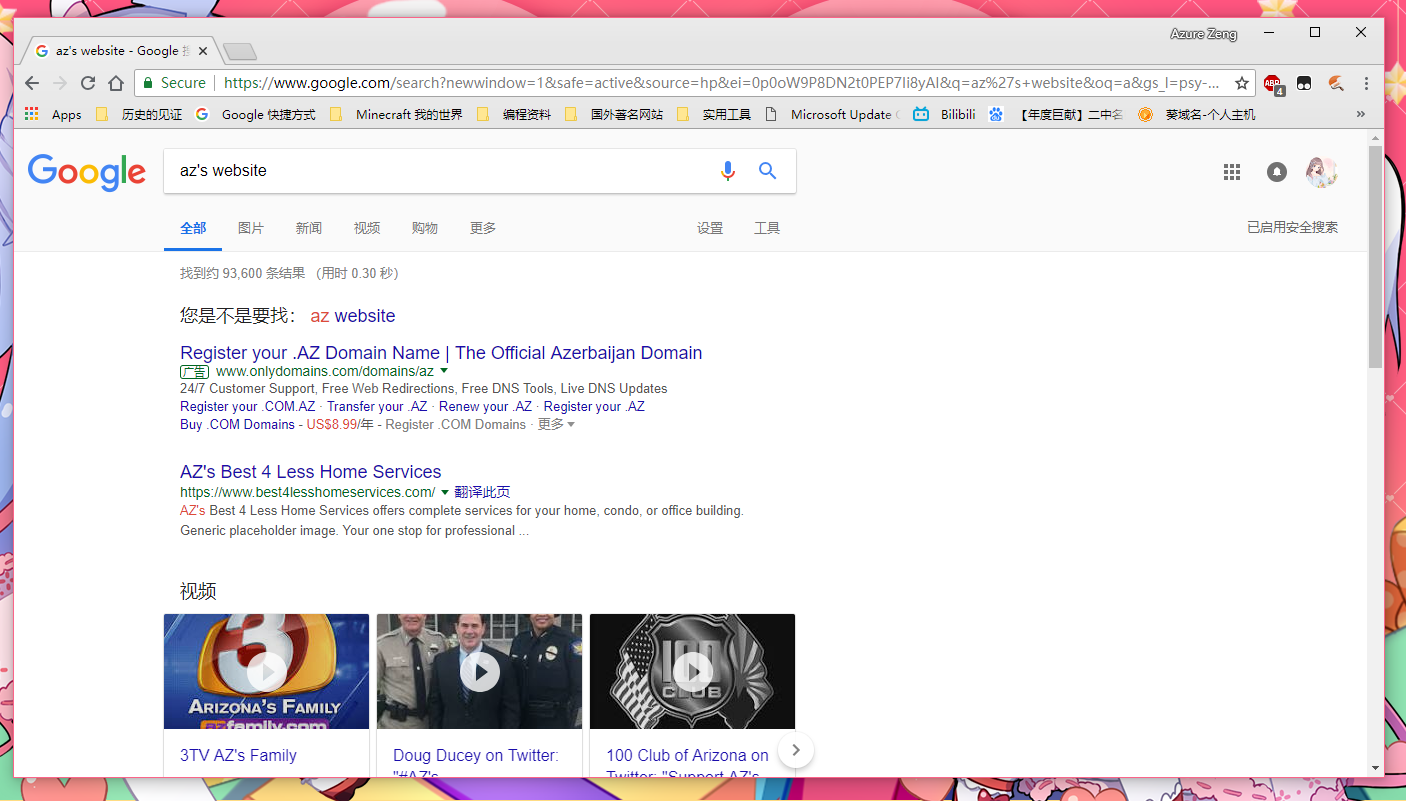Viewport: 1406px width, 801px height.
Task: Expand 更多 dropdown under the domain ad
Action: [556, 425]
